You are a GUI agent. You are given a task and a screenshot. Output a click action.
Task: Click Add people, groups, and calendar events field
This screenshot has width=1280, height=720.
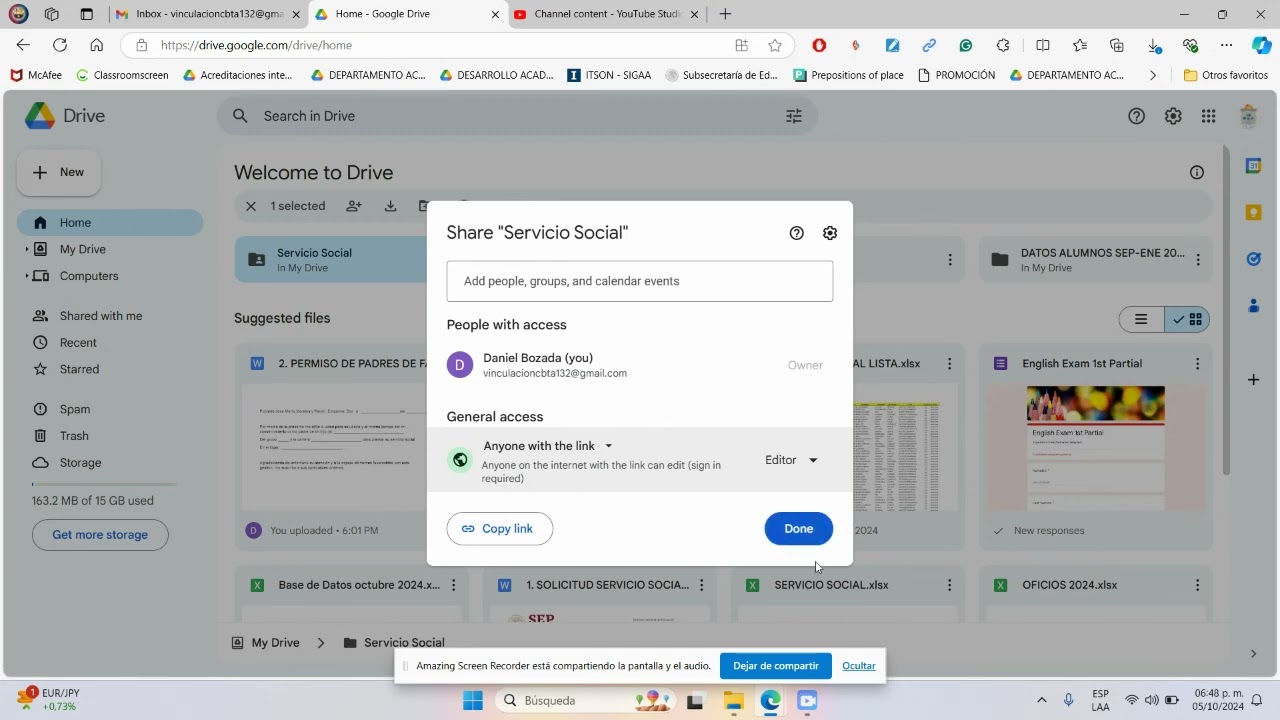point(640,281)
